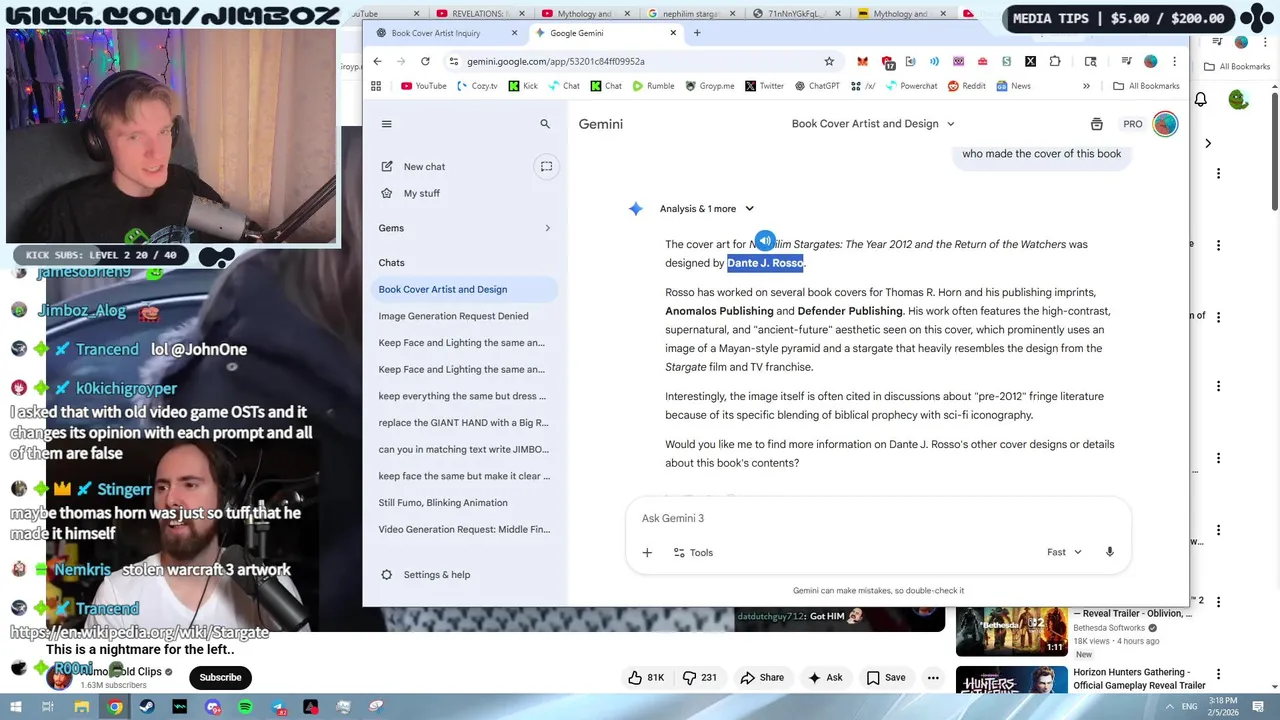Click the plus add-files icon in prompt box

tap(647, 552)
